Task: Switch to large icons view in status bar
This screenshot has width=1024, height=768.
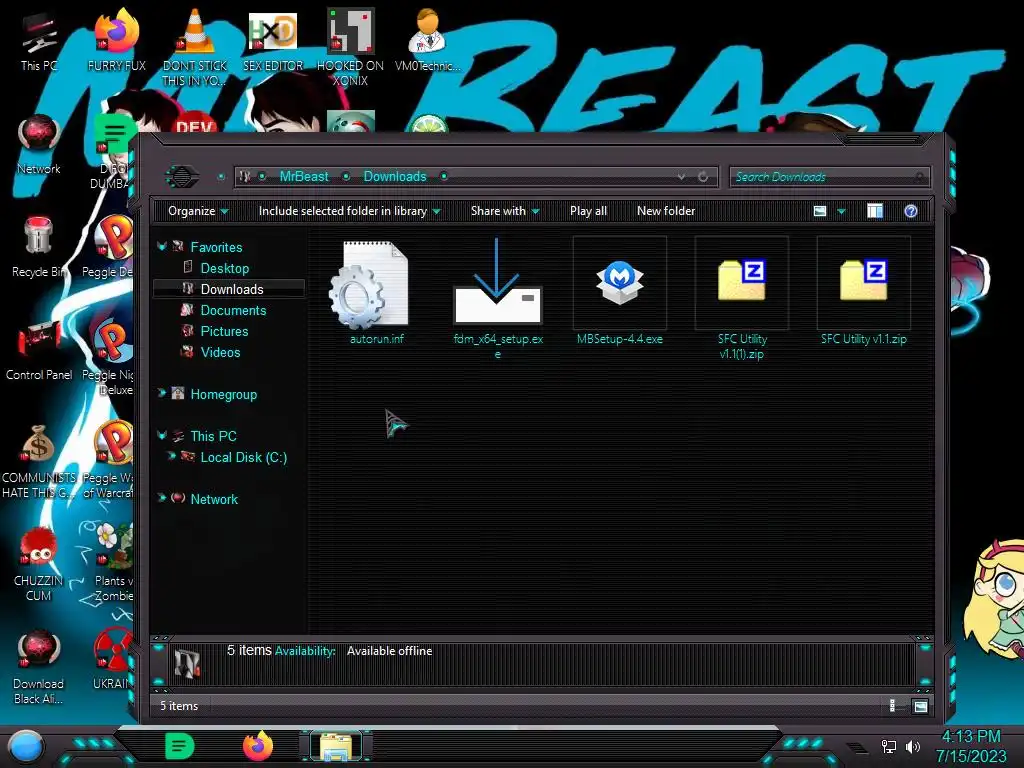Action: pos(920,706)
